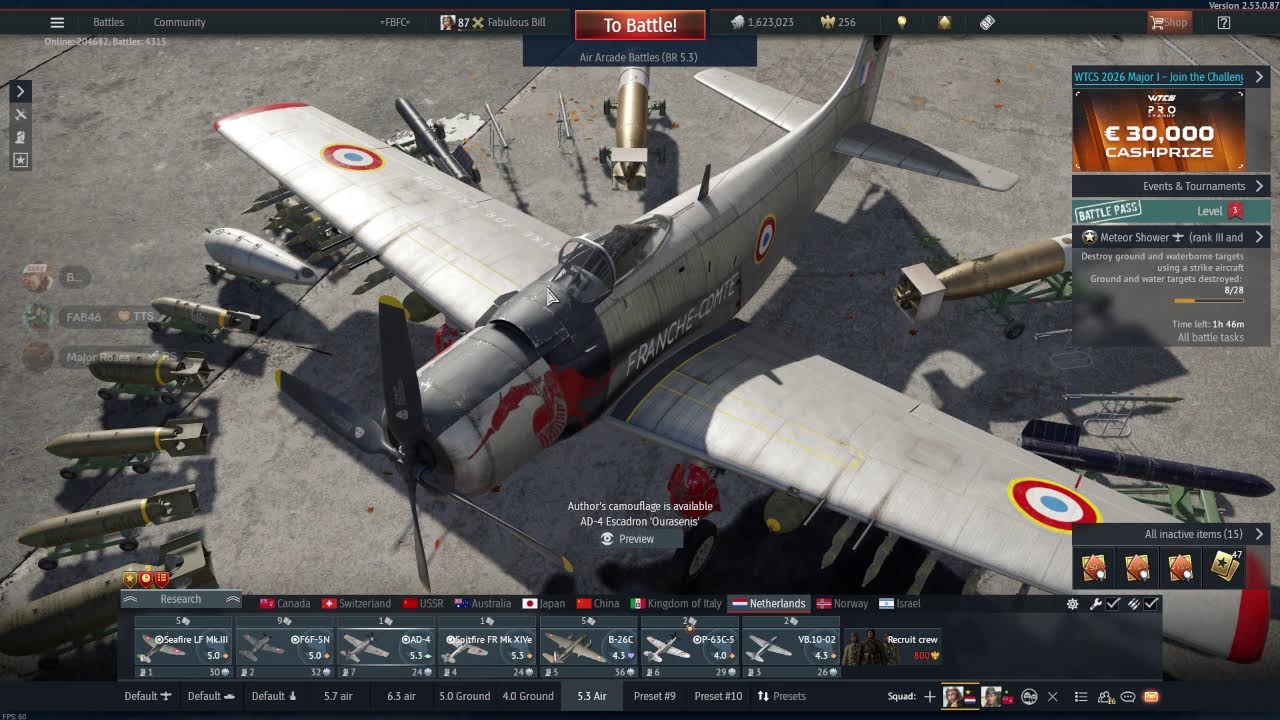This screenshot has width=1280, height=720.
Task: Toggle the auto-repair wrench checkbox
Action: tap(1113, 604)
